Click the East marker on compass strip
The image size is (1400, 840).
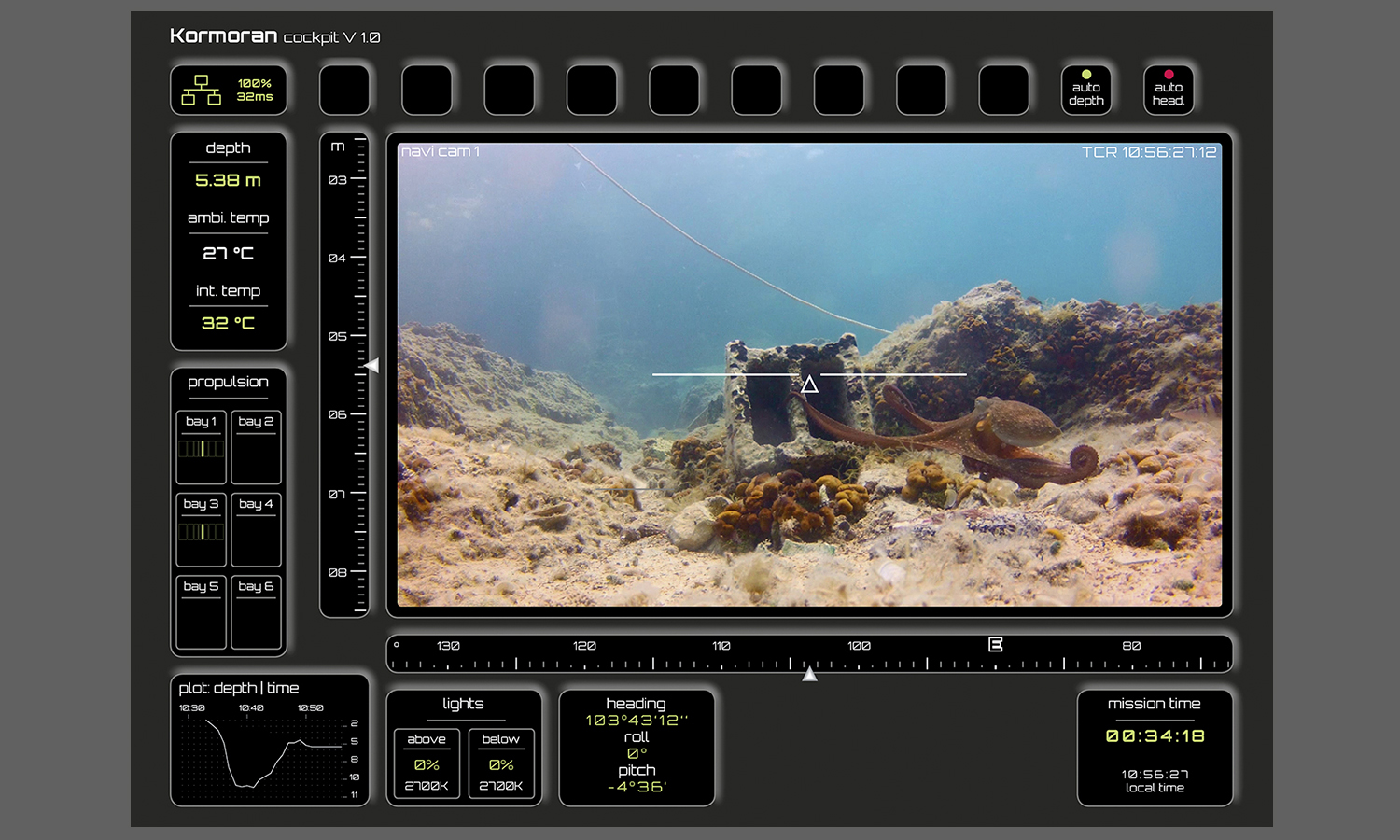click(995, 645)
